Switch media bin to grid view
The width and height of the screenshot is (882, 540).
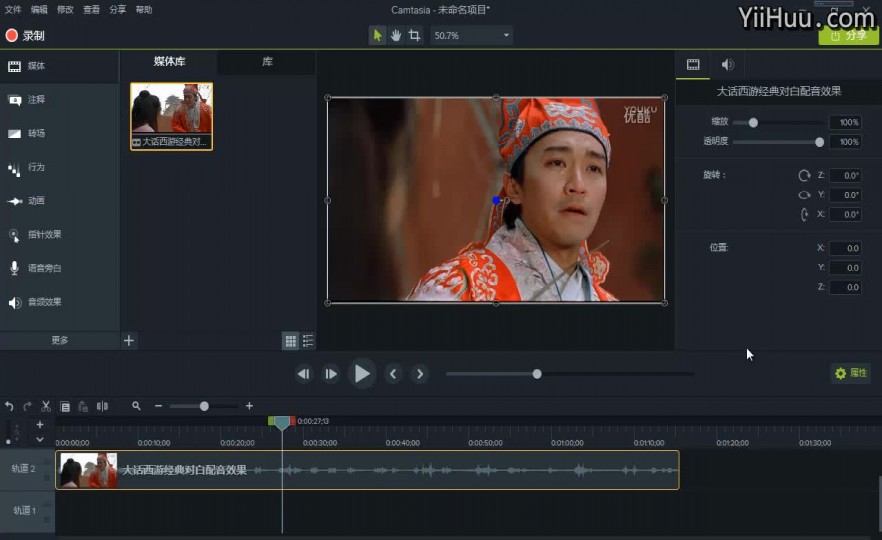coord(290,340)
